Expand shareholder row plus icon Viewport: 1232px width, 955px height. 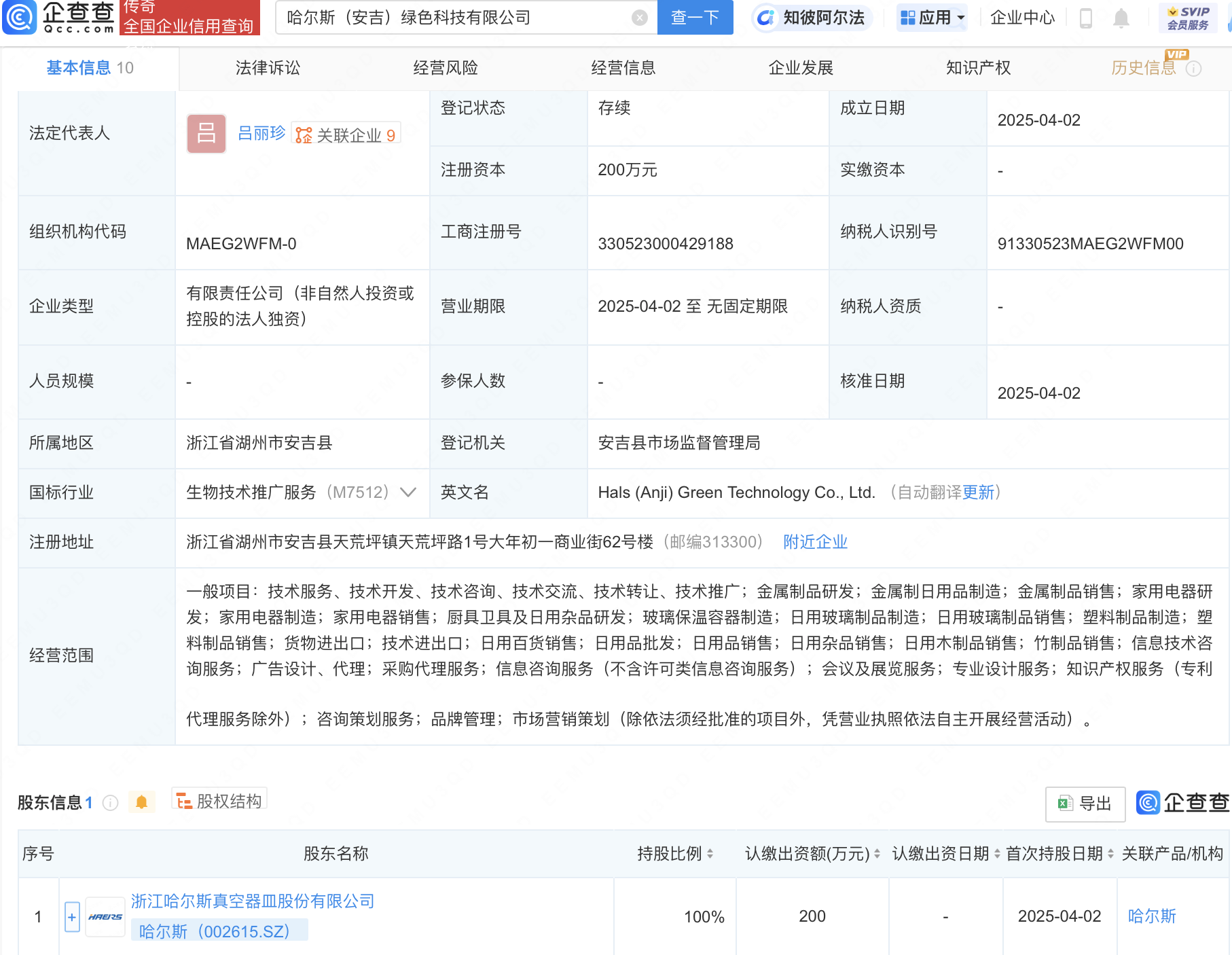72,917
